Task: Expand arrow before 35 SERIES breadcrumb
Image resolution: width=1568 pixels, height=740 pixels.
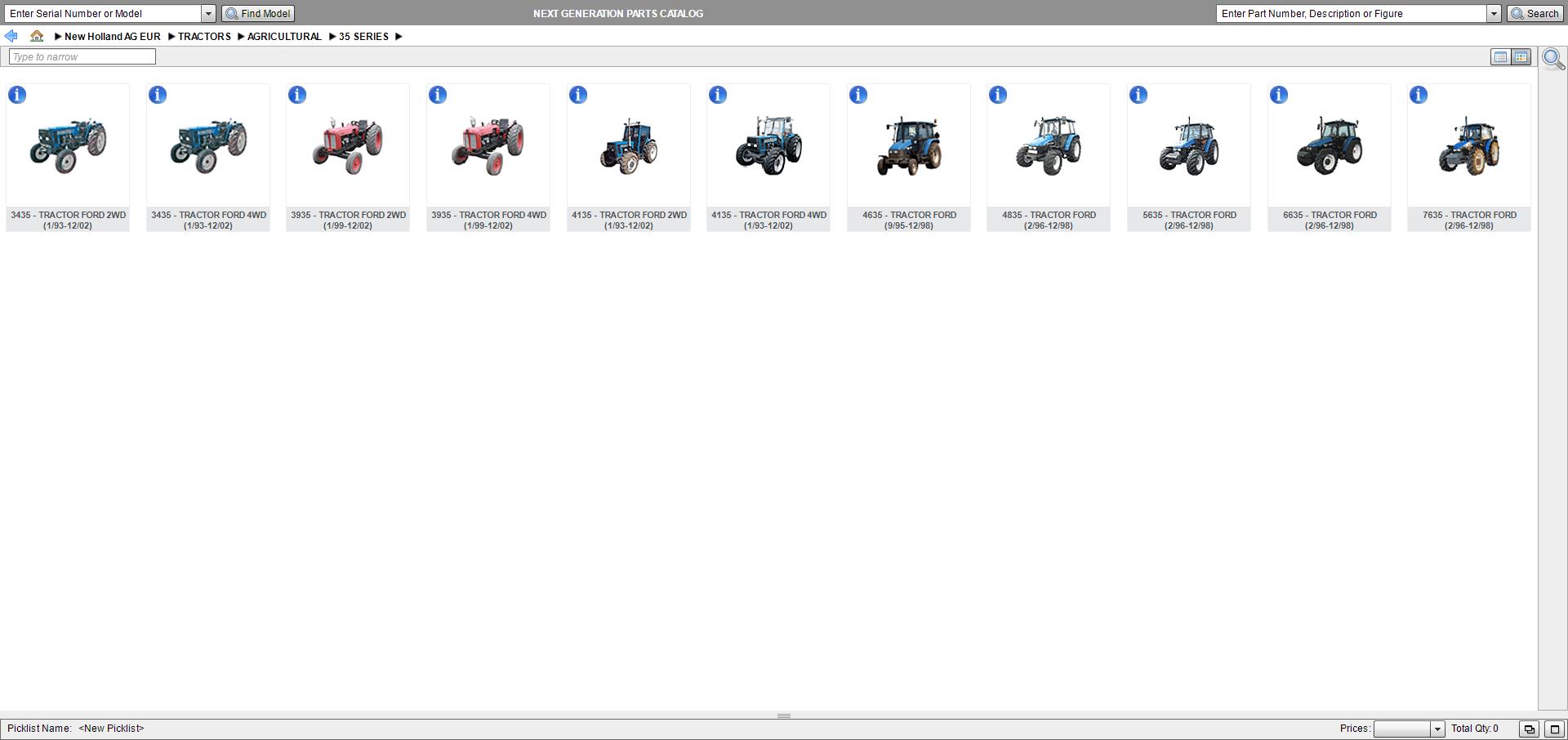Action: tap(332, 37)
